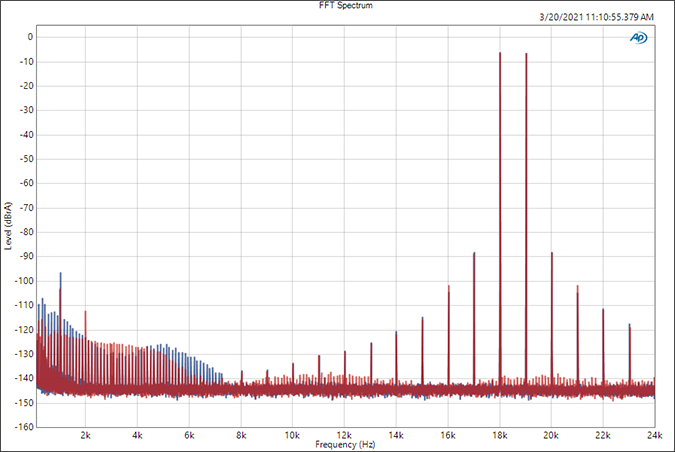Click the Level (dBrA) Y-axis label
This screenshot has width=675, height=452.
(x=8, y=232)
